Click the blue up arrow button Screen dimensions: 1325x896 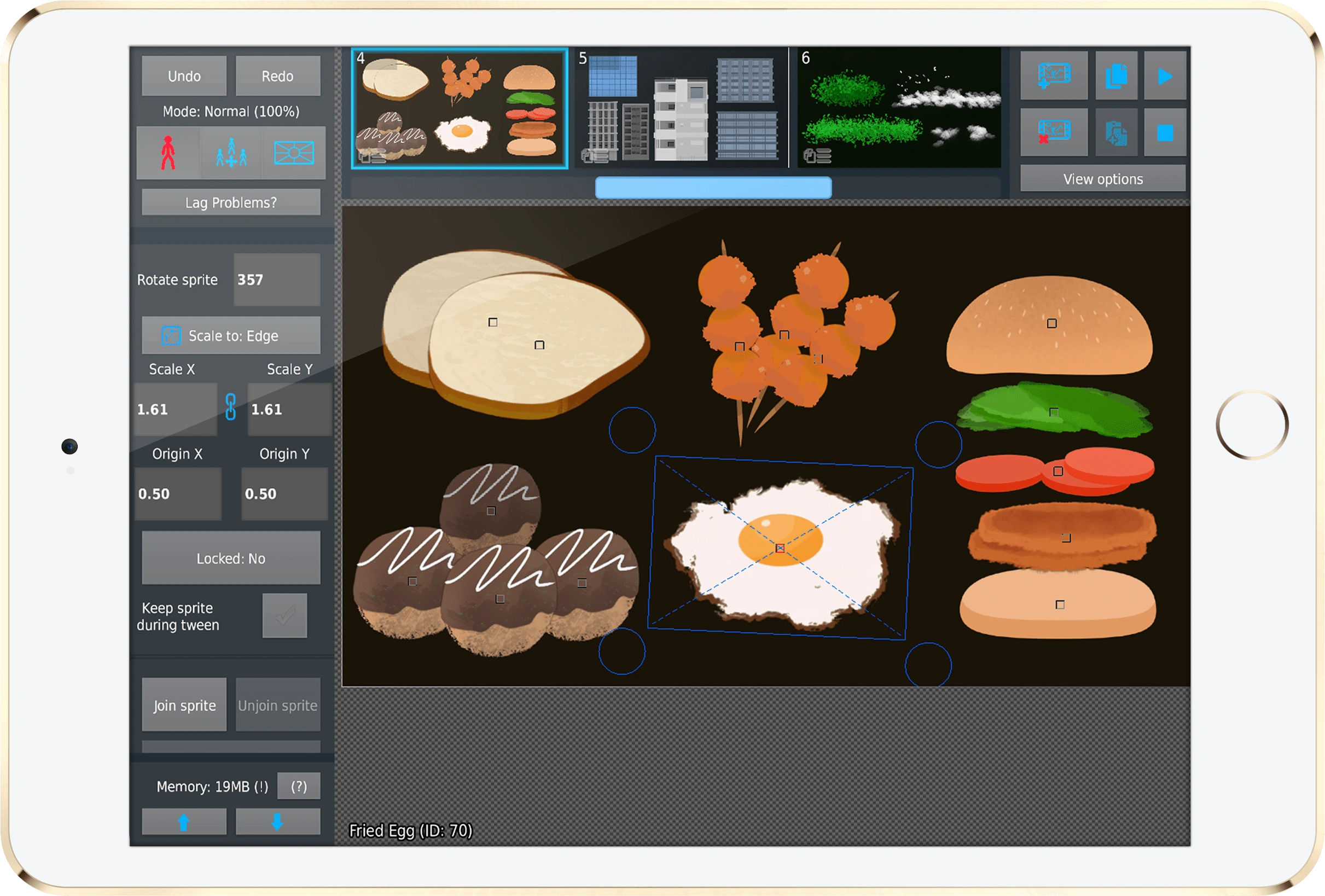coord(184,822)
